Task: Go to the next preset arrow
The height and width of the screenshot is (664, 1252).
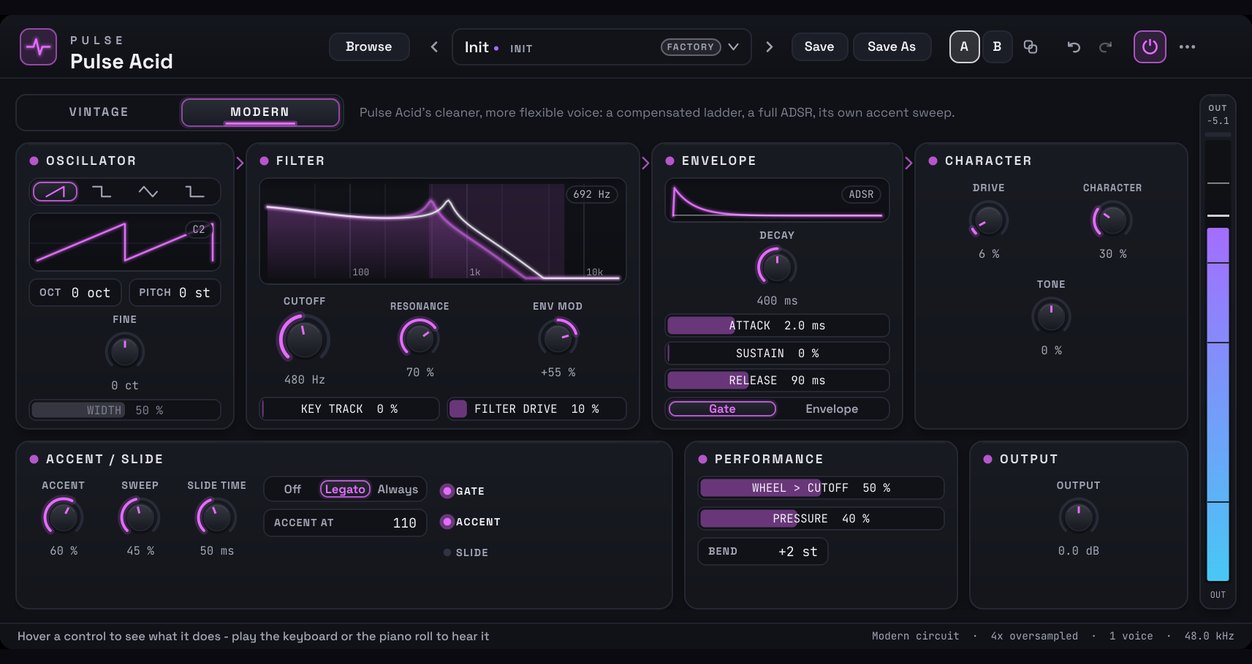Action: [x=769, y=47]
